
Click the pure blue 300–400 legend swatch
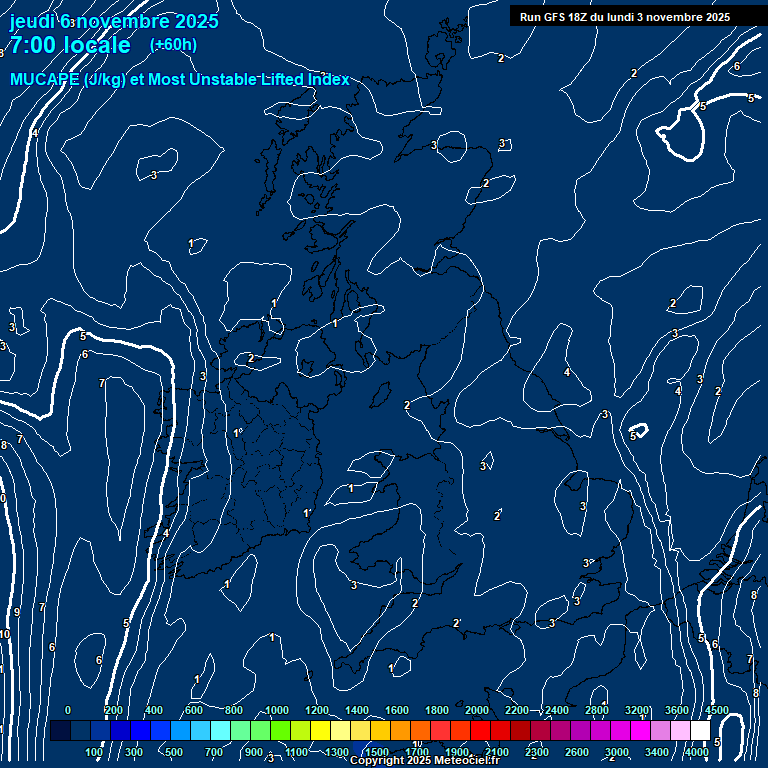coord(141,730)
